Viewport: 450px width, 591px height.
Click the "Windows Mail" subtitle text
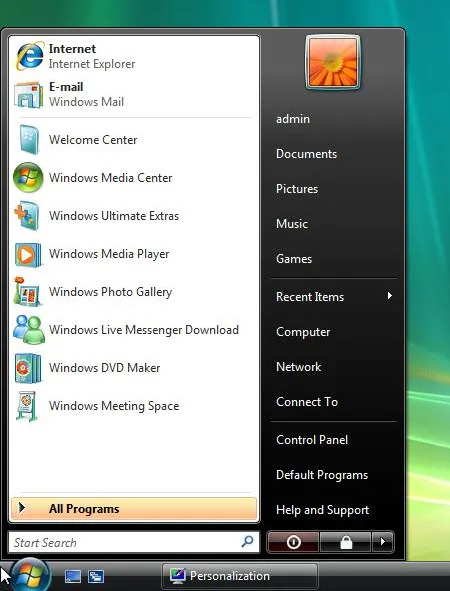pyautogui.click(x=86, y=102)
